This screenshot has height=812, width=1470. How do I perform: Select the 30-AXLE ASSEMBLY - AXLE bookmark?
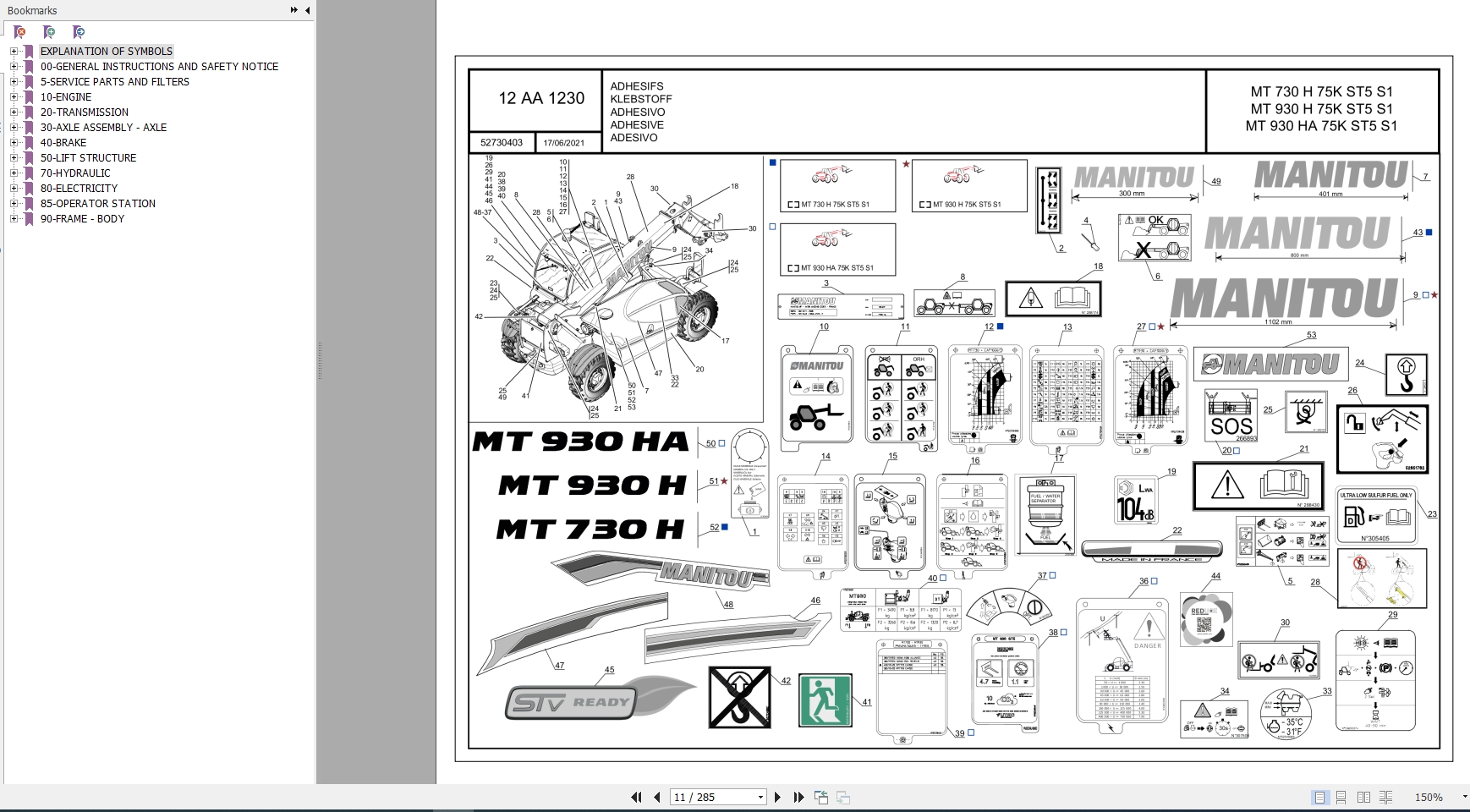(103, 127)
